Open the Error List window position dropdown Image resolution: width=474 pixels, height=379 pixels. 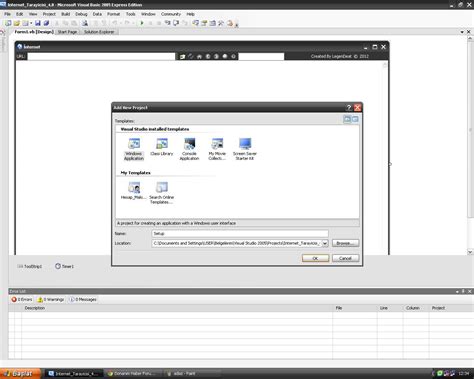(x=457, y=291)
